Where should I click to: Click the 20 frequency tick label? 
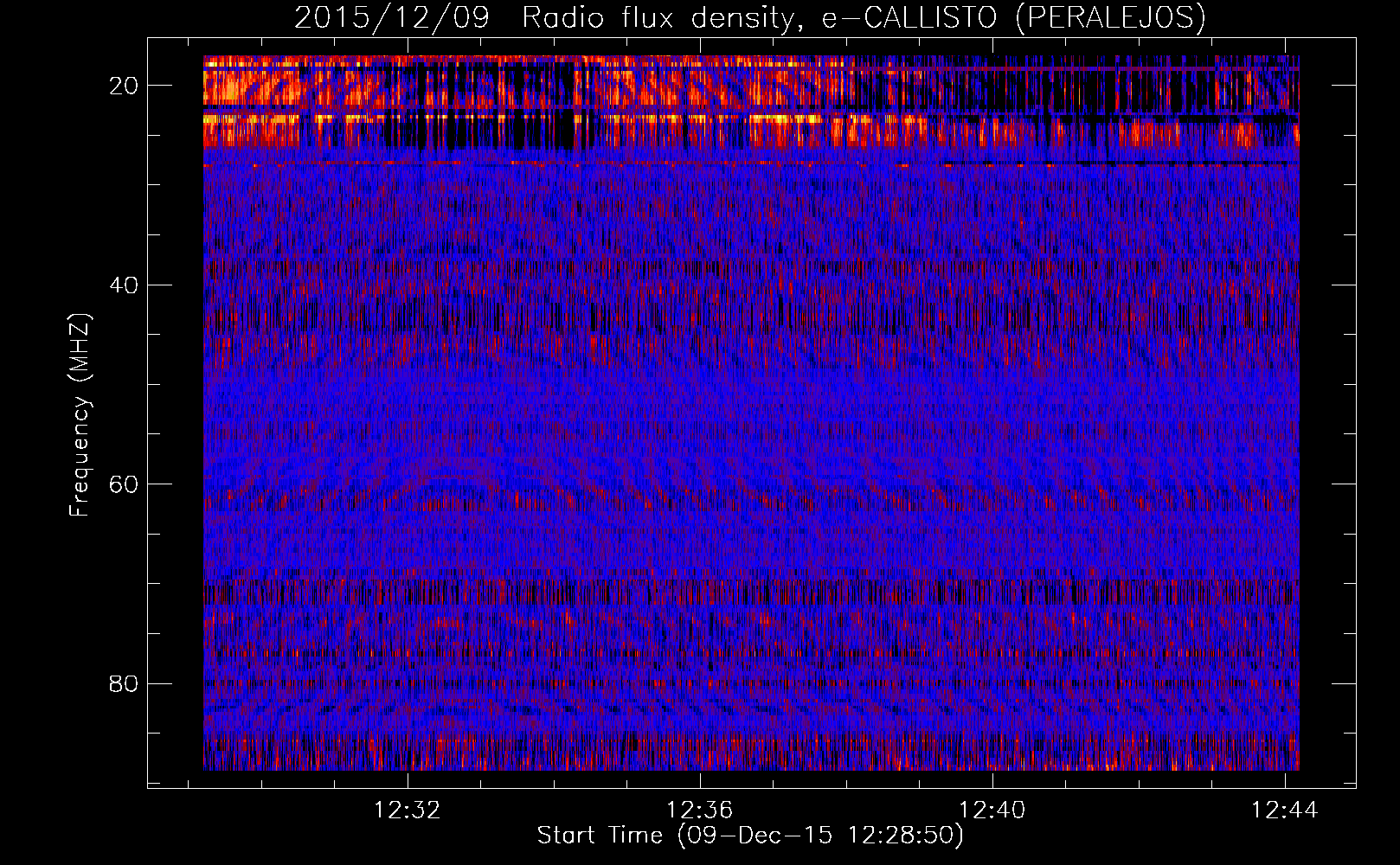[124, 86]
